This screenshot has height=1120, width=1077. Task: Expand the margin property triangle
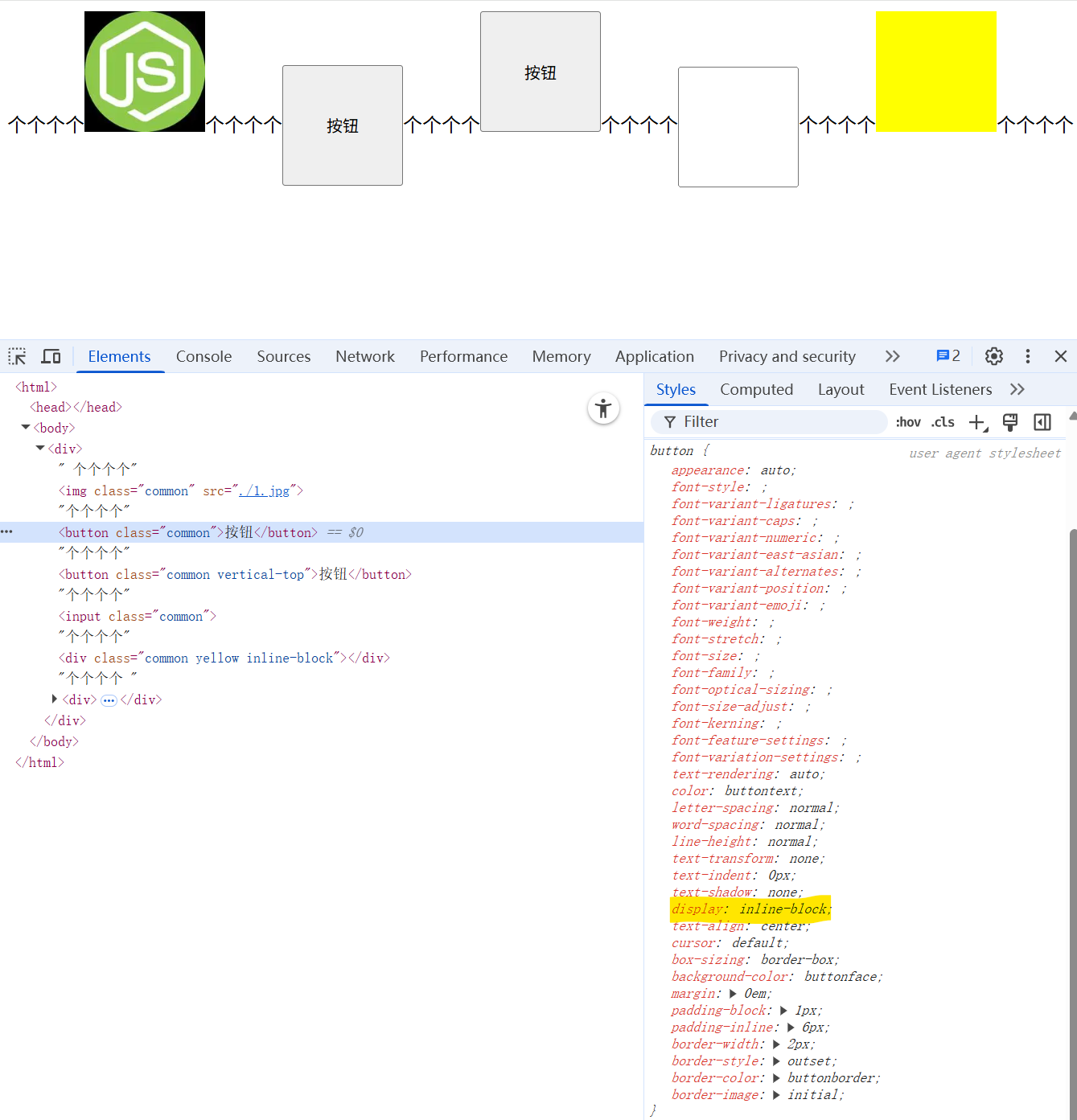pyautogui.click(x=733, y=993)
